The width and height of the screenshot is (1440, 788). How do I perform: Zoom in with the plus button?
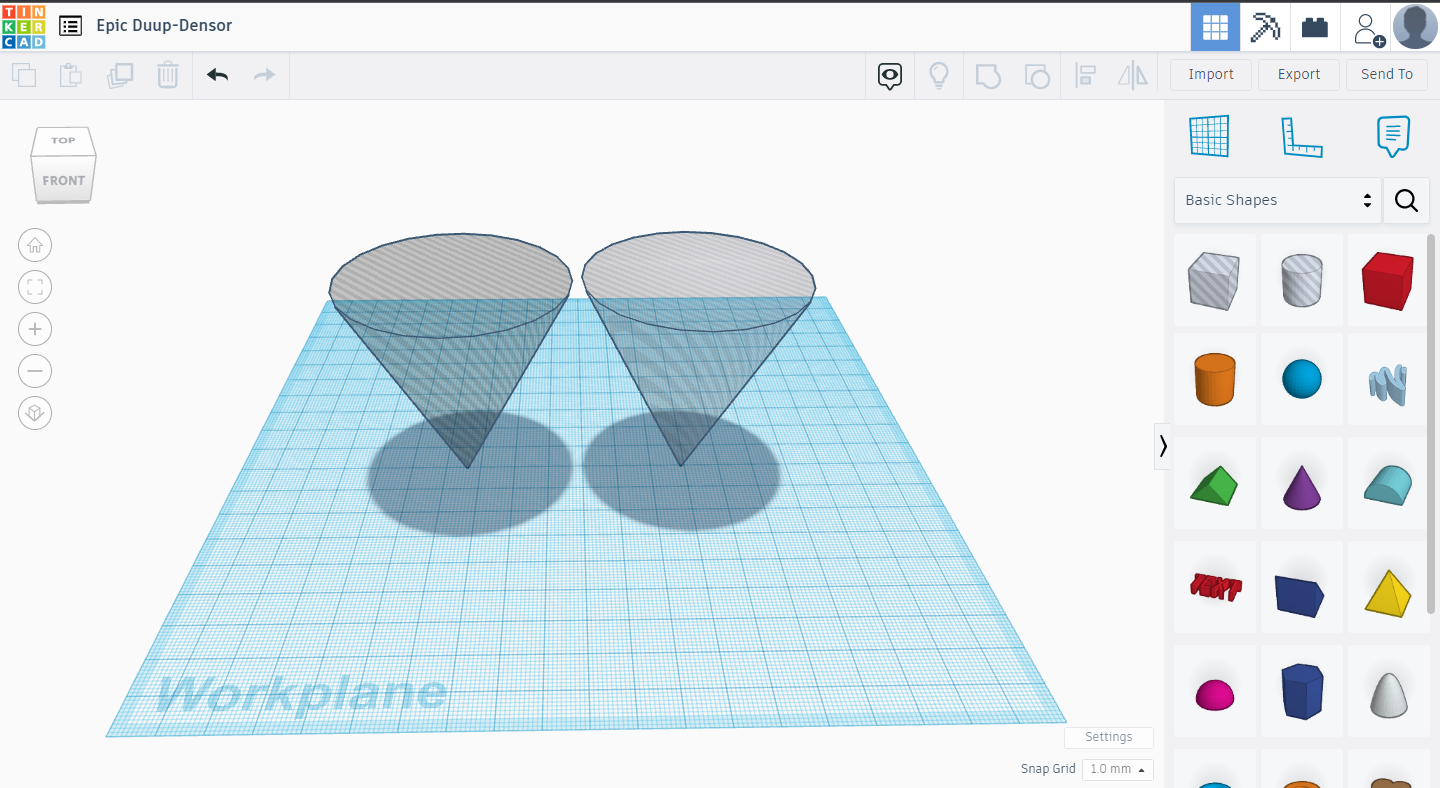tap(35, 329)
